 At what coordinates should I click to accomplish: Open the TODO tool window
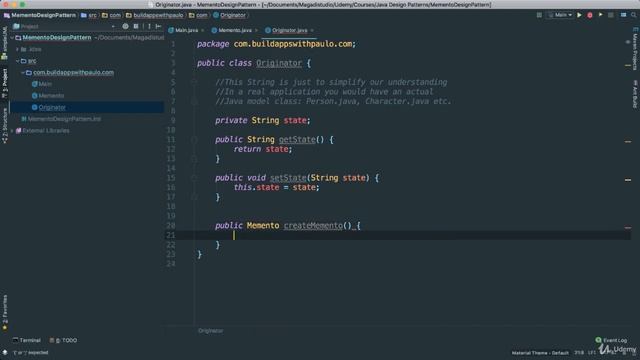point(63,340)
